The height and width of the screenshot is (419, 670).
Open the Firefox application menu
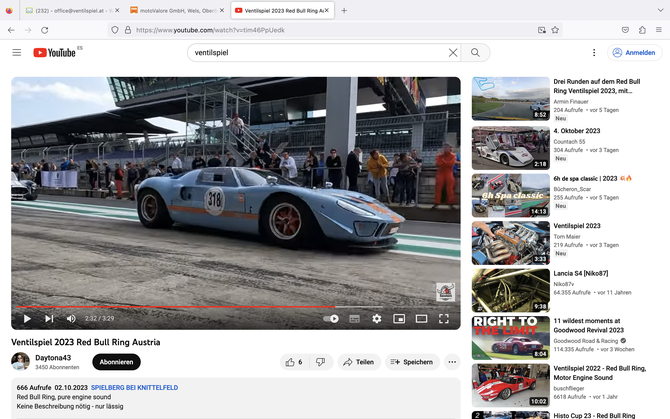[659, 30]
